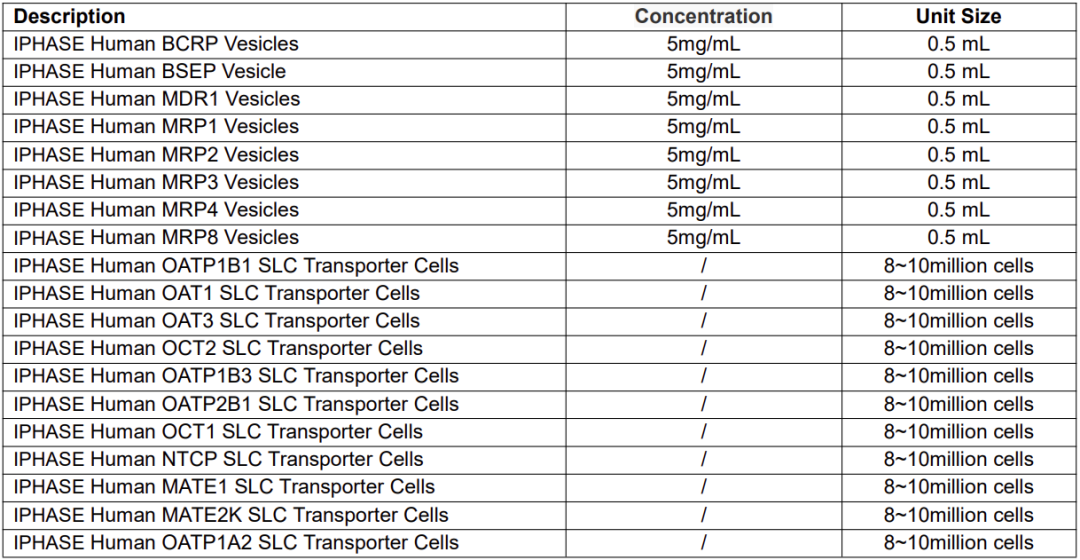Select IPHASE Human BCRP Vesicles row
This screenshot has width=1080, height=560.
point(540,44)
